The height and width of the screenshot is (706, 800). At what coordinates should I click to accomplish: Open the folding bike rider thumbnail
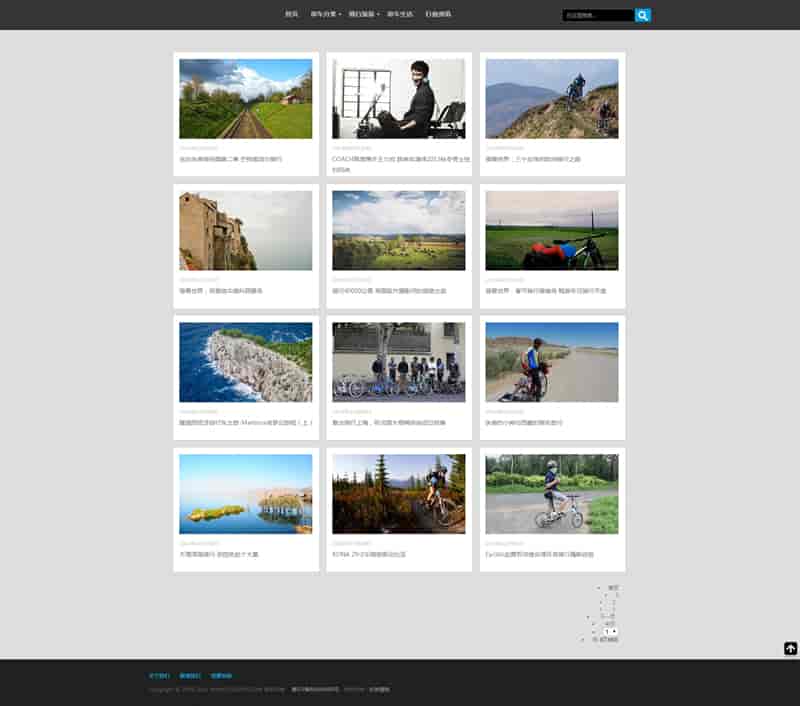(551, 494)
